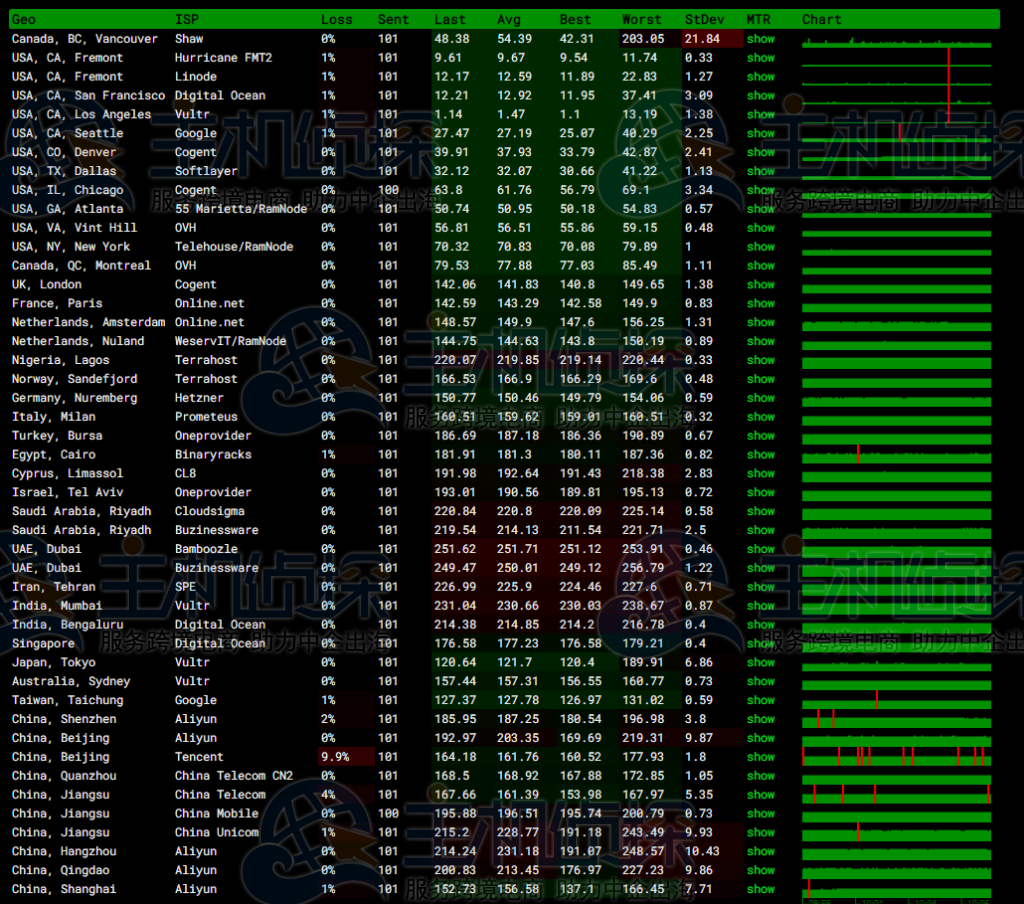Show MTR for Japan Tokyo Vultr
Screen dimensions: 1024x904
point(760,663)
